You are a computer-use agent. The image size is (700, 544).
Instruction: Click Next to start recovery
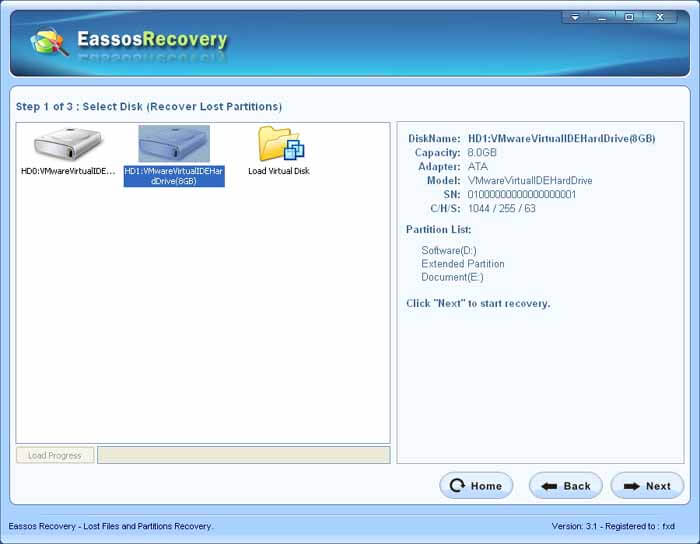(x=647, y=486)
